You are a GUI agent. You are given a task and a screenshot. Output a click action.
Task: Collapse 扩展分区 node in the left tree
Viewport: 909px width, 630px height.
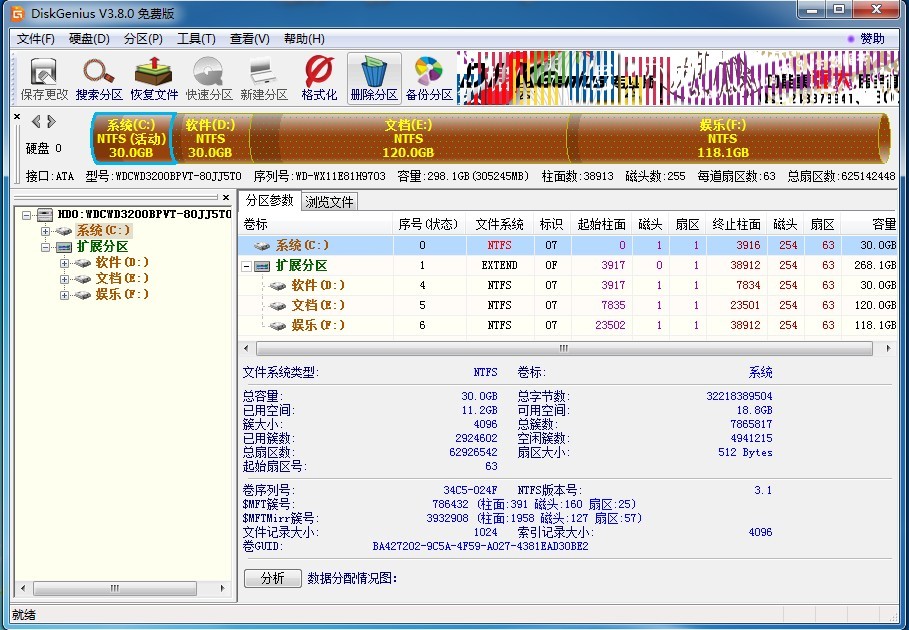(45, 247)
